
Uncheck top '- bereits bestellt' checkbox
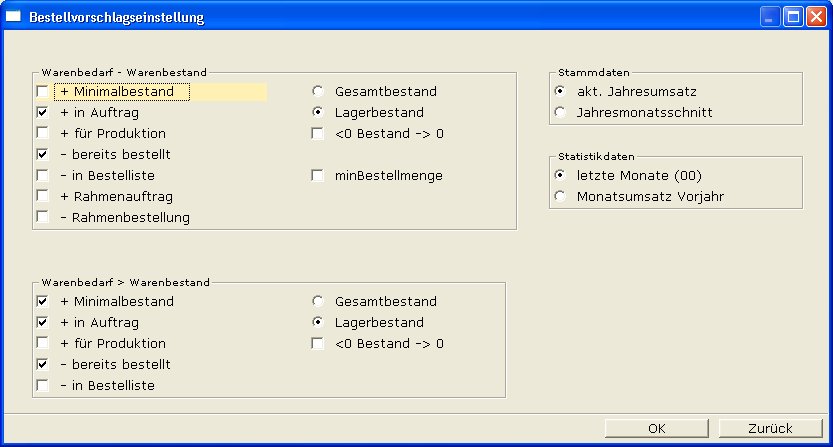tap(43, 154)
